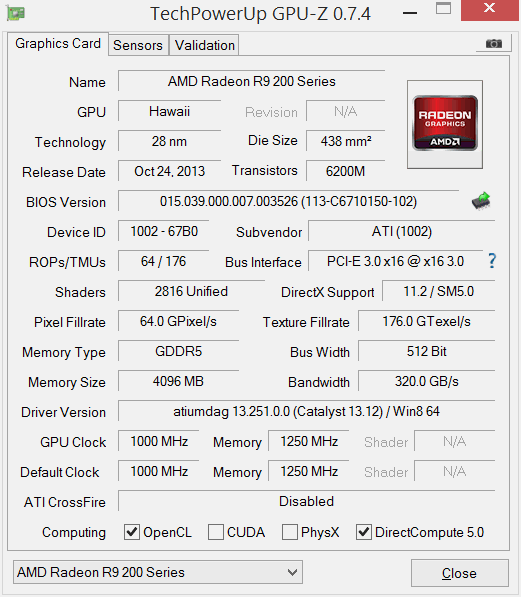
Task: Click the camera screenshot icon
Action: (x=493, y=43)
